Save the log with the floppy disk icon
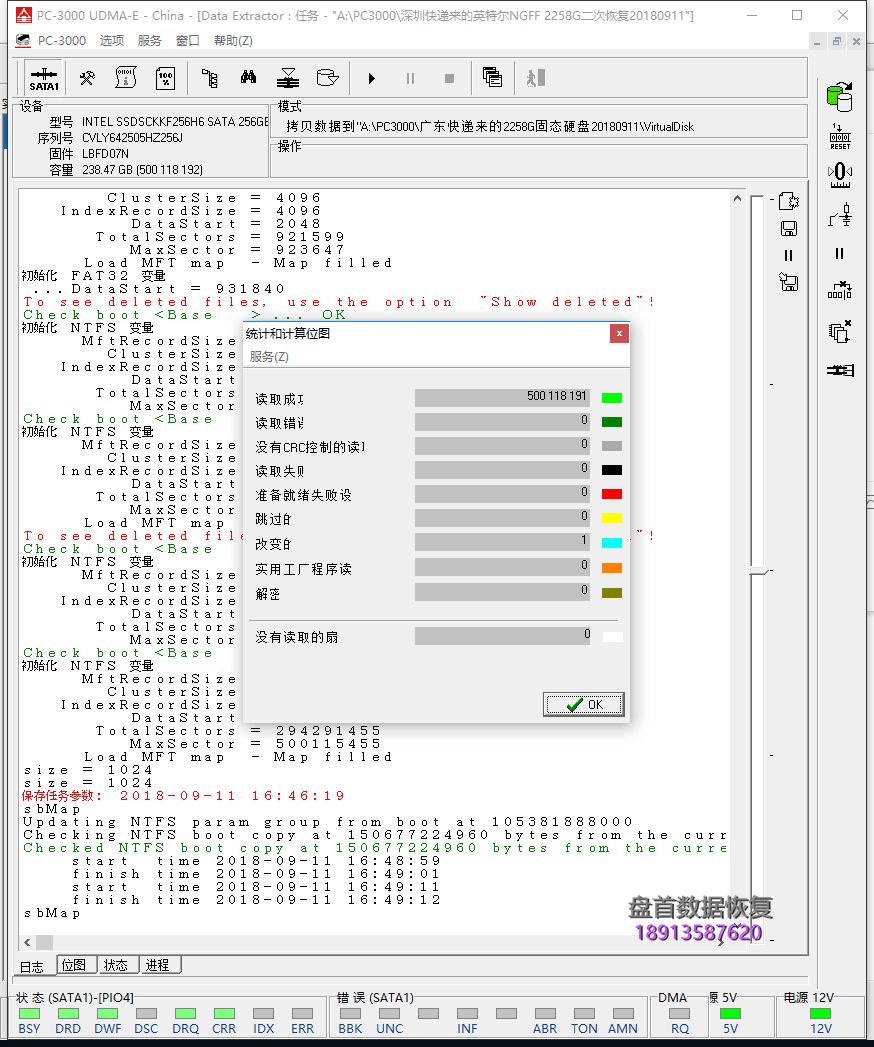 point(789,228)
